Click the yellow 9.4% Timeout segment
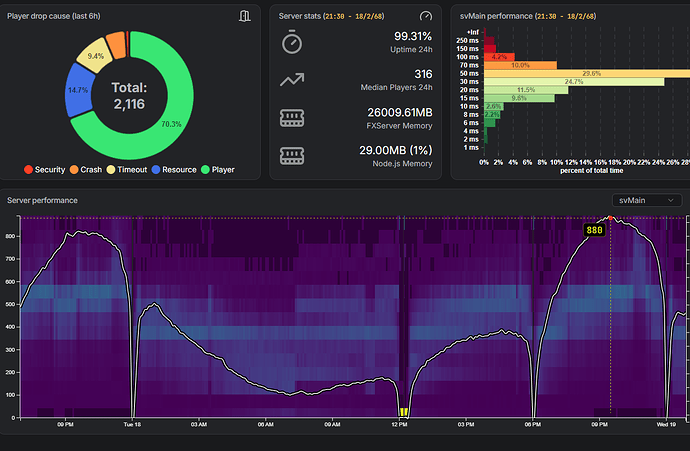The image size is (690, 451). [x=95, y=55]
